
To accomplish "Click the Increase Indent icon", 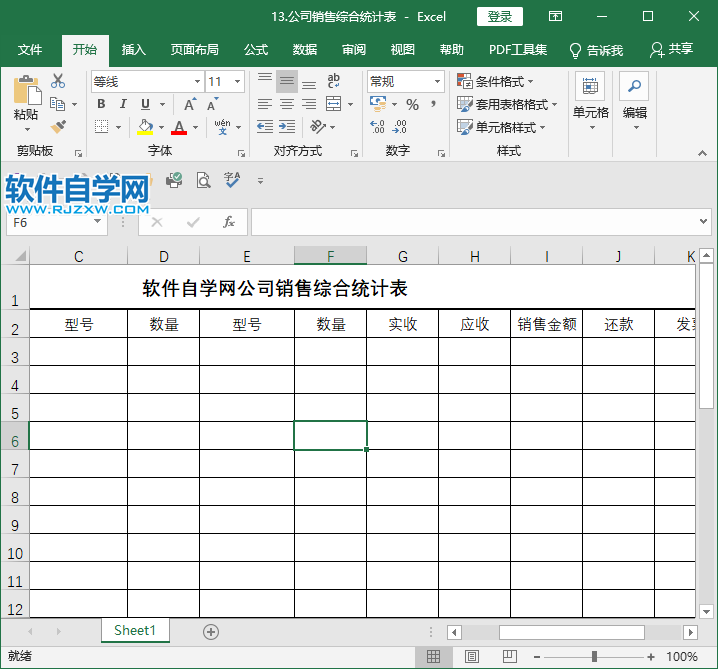I will 287,126.
